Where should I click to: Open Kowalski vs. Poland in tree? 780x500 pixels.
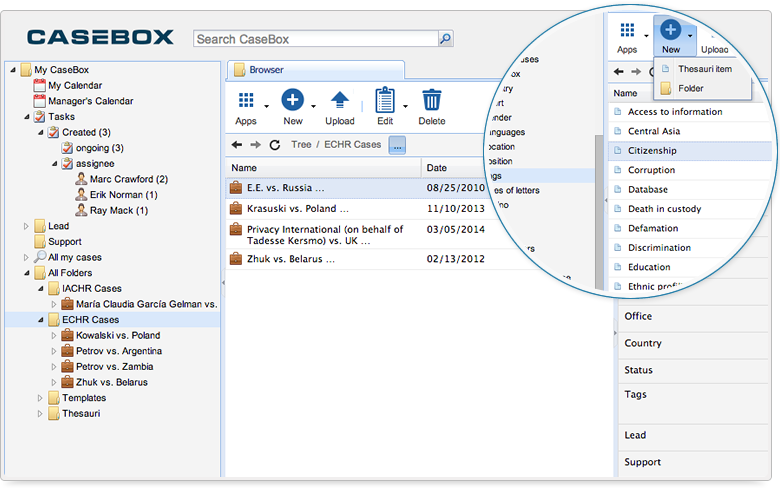pos(118,335)
